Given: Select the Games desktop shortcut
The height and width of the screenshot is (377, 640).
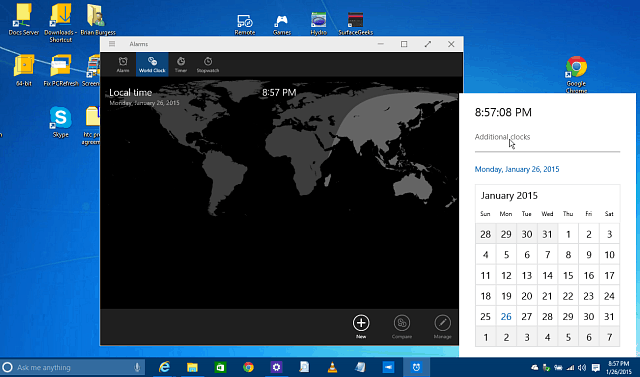Looking at the screenshot, I should [x=282, y=24].
